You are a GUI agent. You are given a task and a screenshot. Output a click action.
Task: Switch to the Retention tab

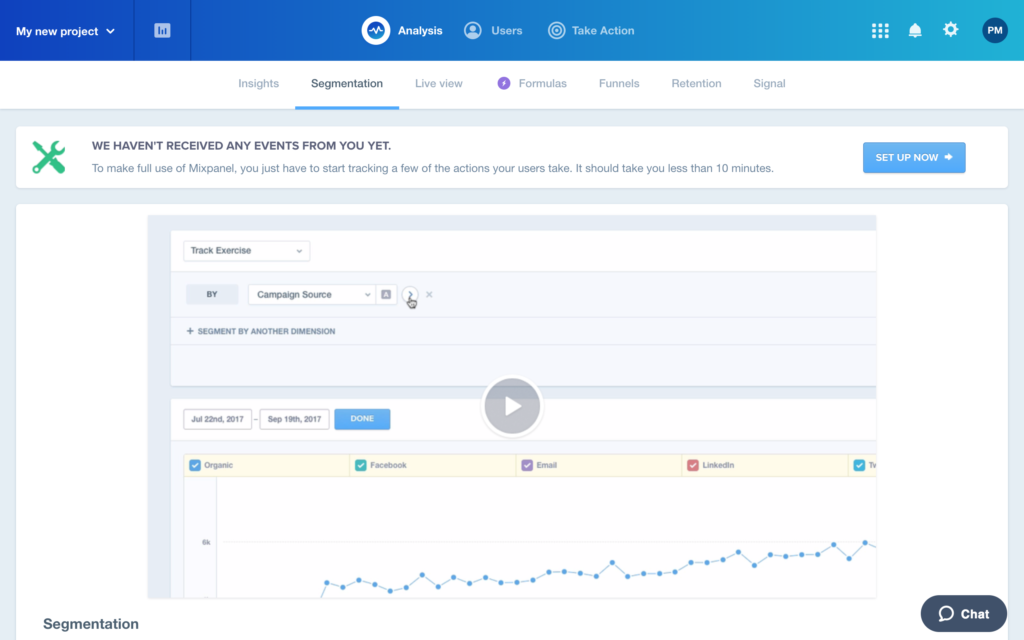click(x=696, y=84)
